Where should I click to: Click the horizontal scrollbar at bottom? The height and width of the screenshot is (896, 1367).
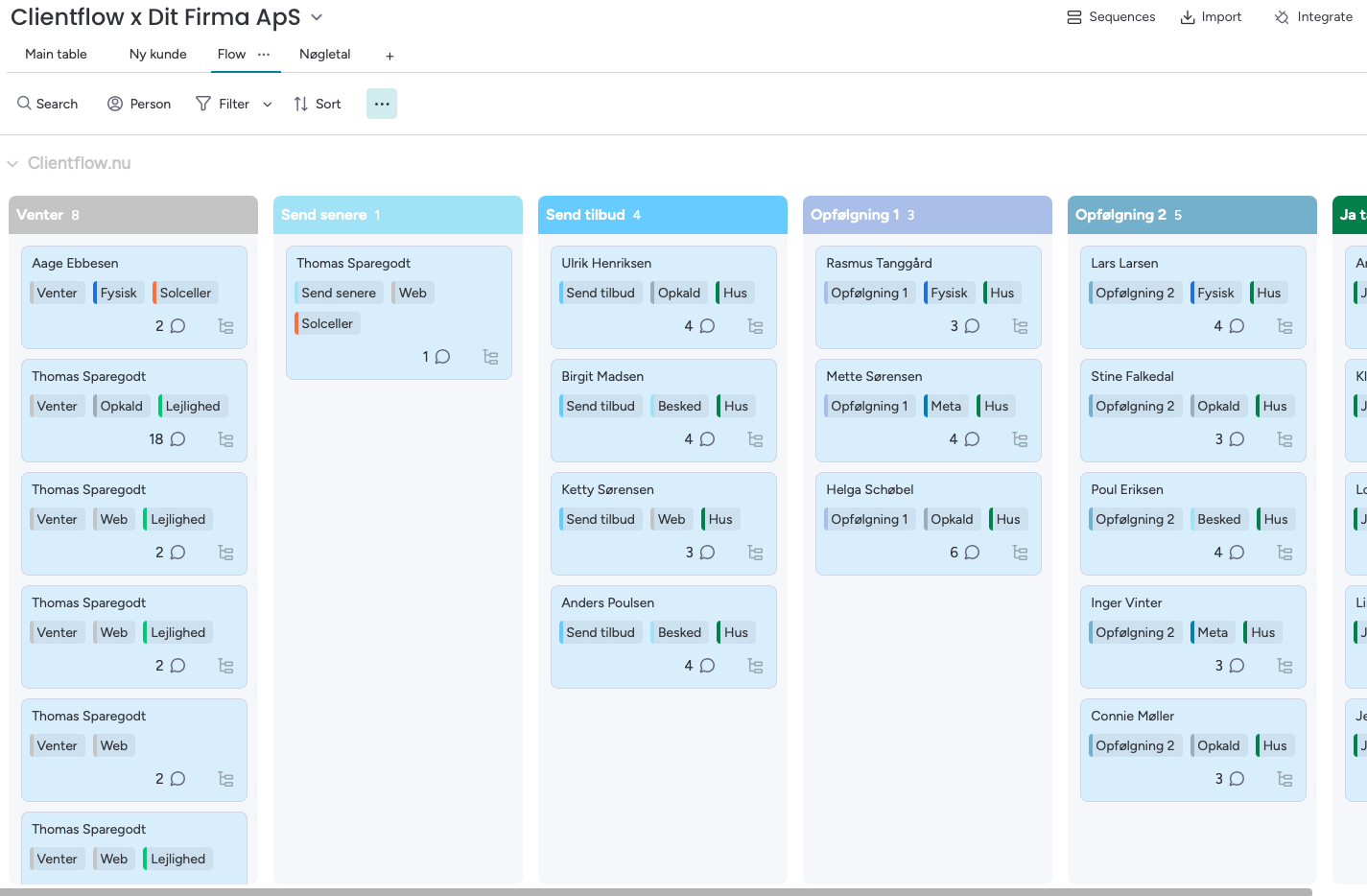tap(656, 892)
